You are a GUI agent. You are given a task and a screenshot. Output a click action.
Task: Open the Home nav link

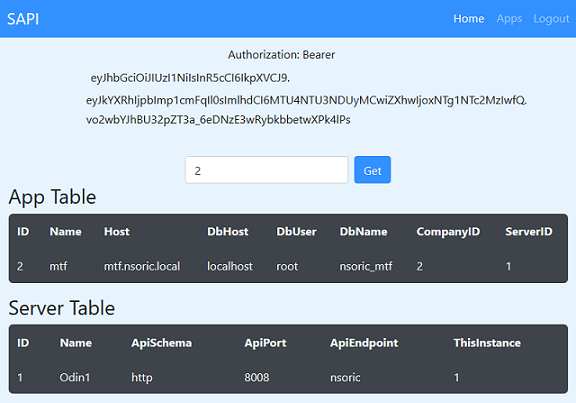click(468, 19)
